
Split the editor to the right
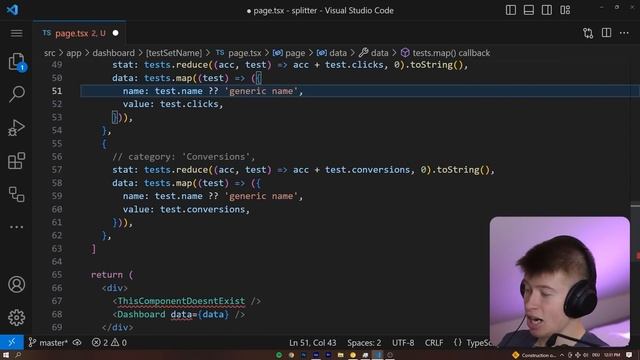(x=607, y=33)
